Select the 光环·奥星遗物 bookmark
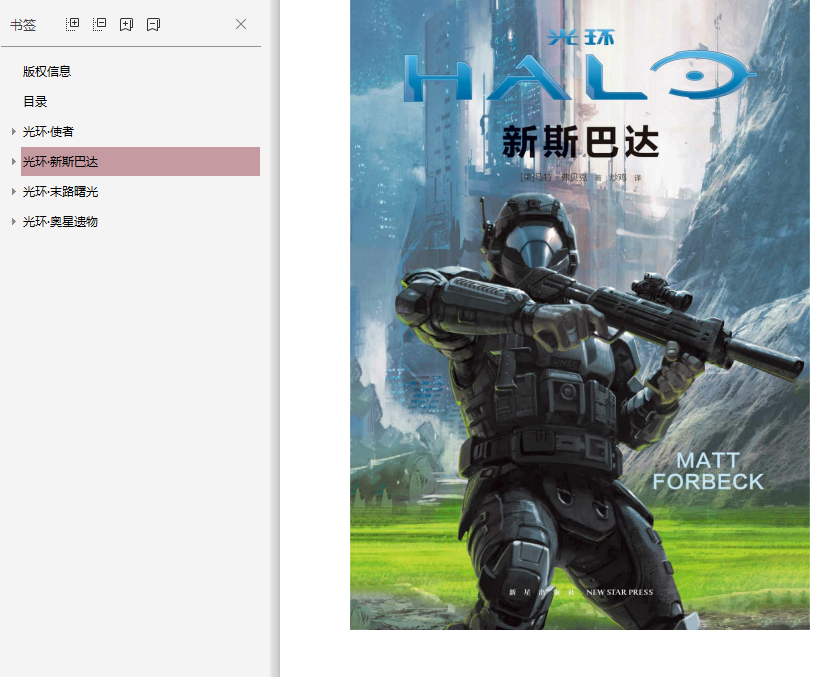The image size is (838, 677). [60, 221]
